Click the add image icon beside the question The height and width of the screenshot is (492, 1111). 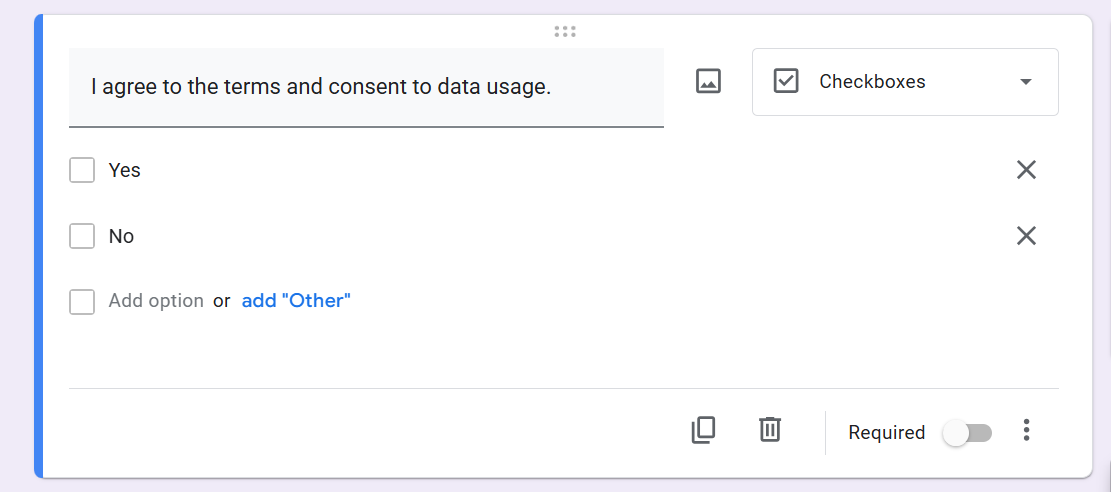(x=708, y=82)
